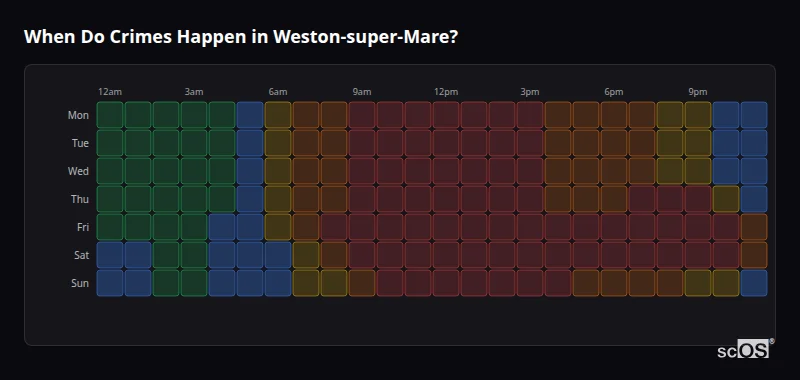Select the Saturday 7am yellow cell
Image resolution: width=800 pixels, height=380 pixels.
[x=306, y=255]
